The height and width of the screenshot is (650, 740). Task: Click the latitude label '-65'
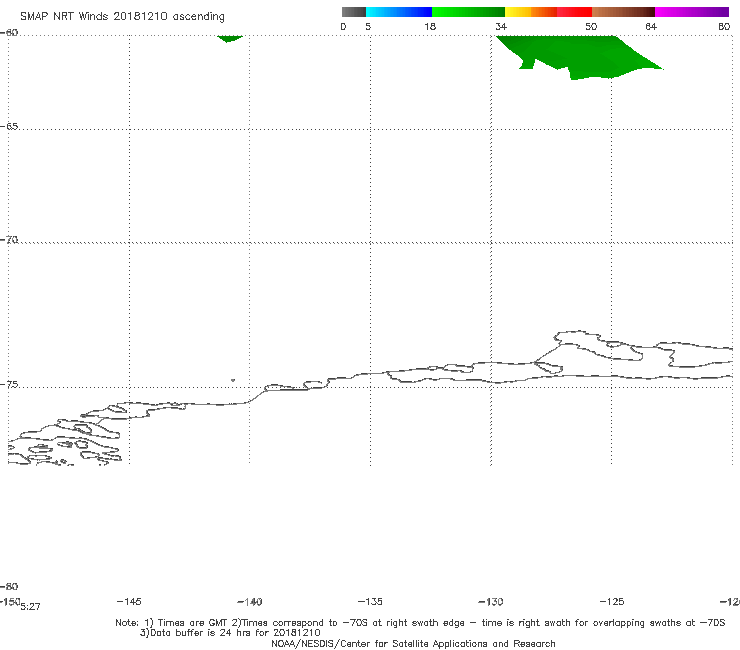pos(9,127)
